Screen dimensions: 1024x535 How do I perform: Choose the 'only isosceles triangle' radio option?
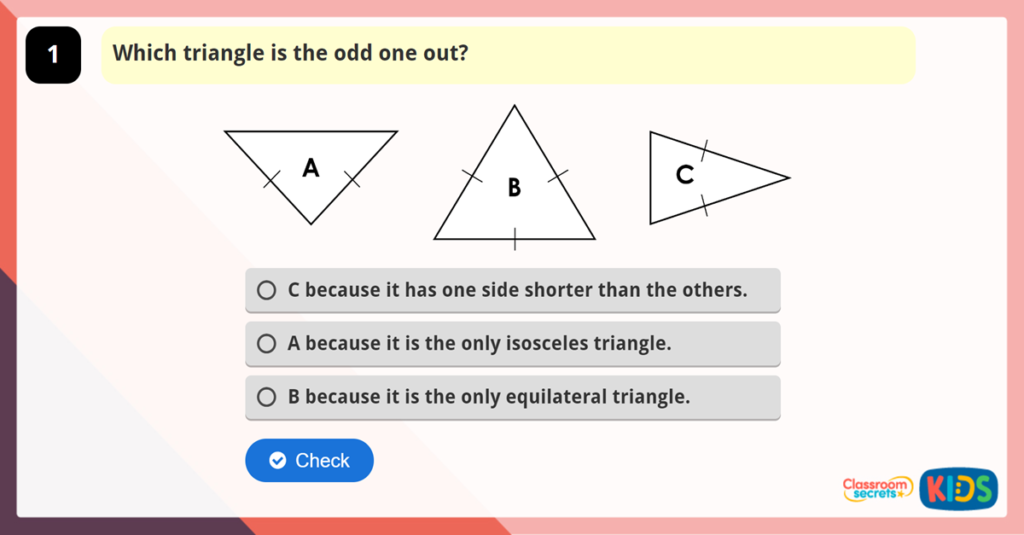click(x=266, y=344)
